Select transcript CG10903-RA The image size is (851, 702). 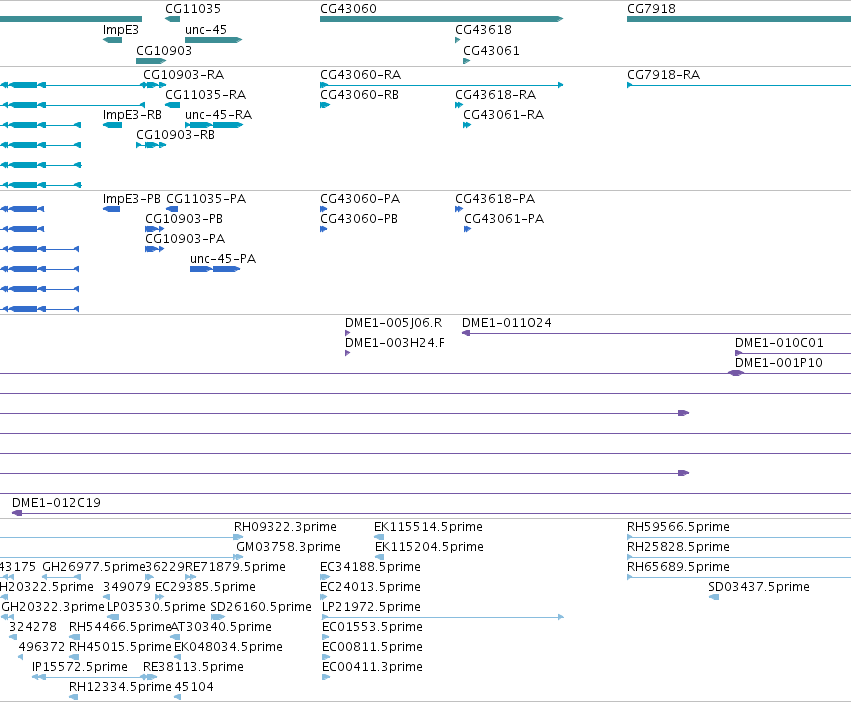point(183,74)
